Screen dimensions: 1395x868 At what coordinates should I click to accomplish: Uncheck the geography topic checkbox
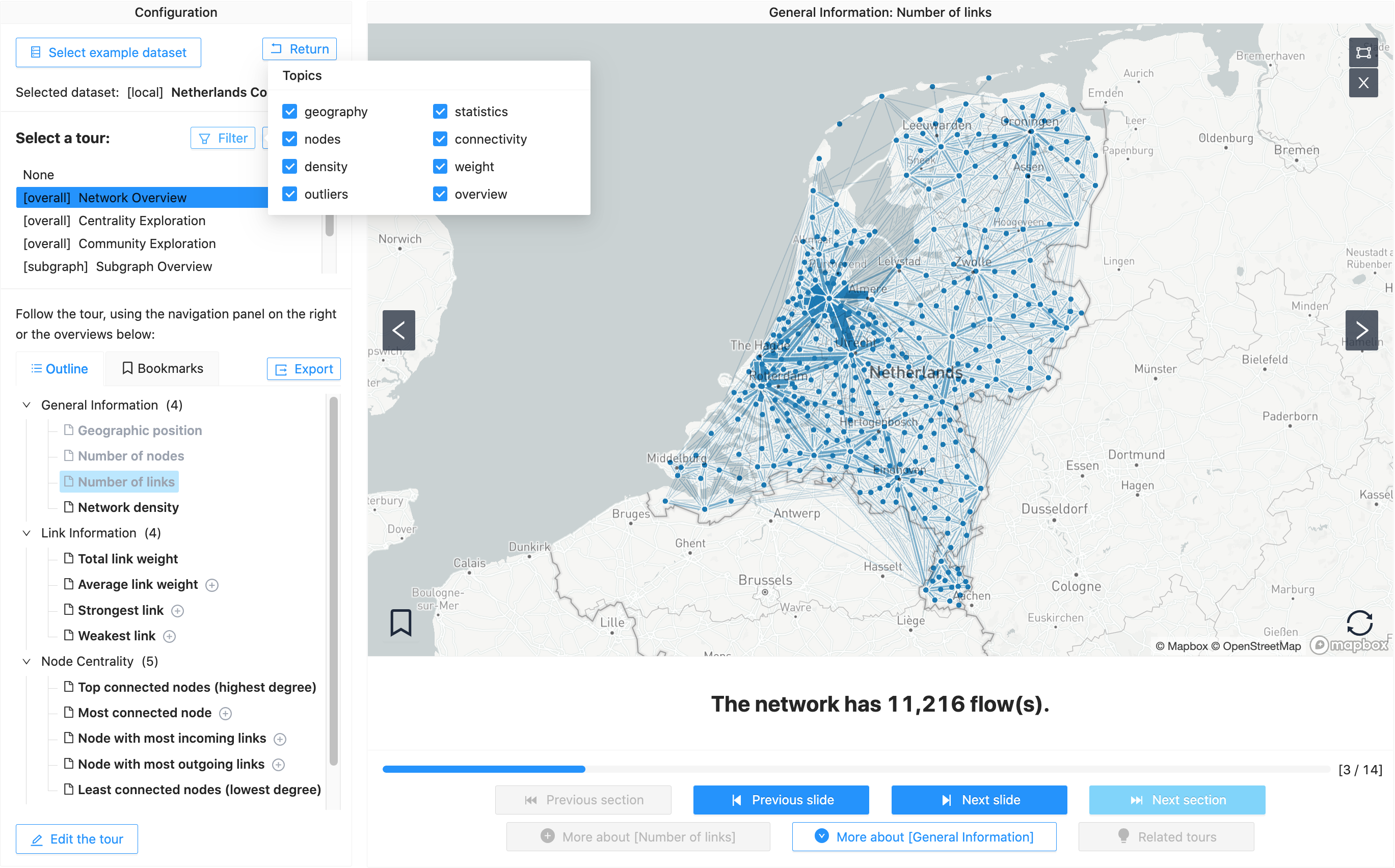pyautogui.click(x=290, y=112)
